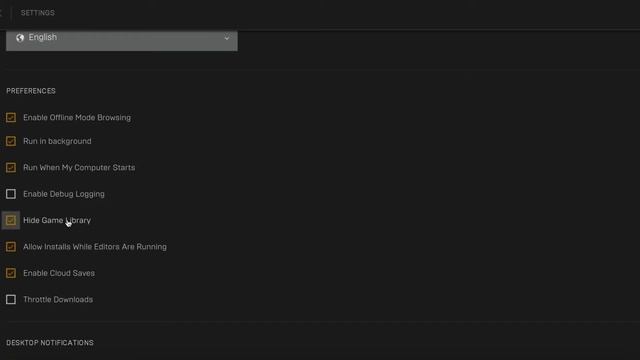Screen dimensions: 640x360
Task: Open the English language dropdown
Action: [x=122, y=40]
